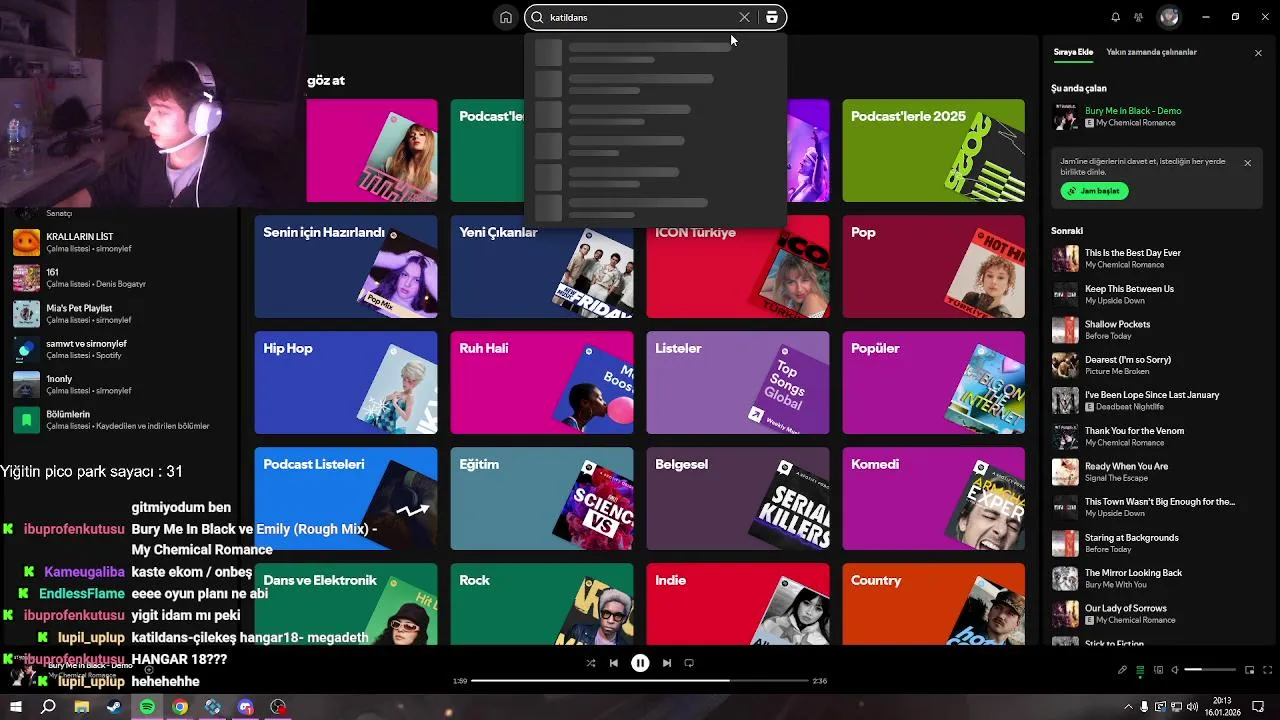Open the ICON Türkiye category card
1280x720 pixels.
point(738,266)
